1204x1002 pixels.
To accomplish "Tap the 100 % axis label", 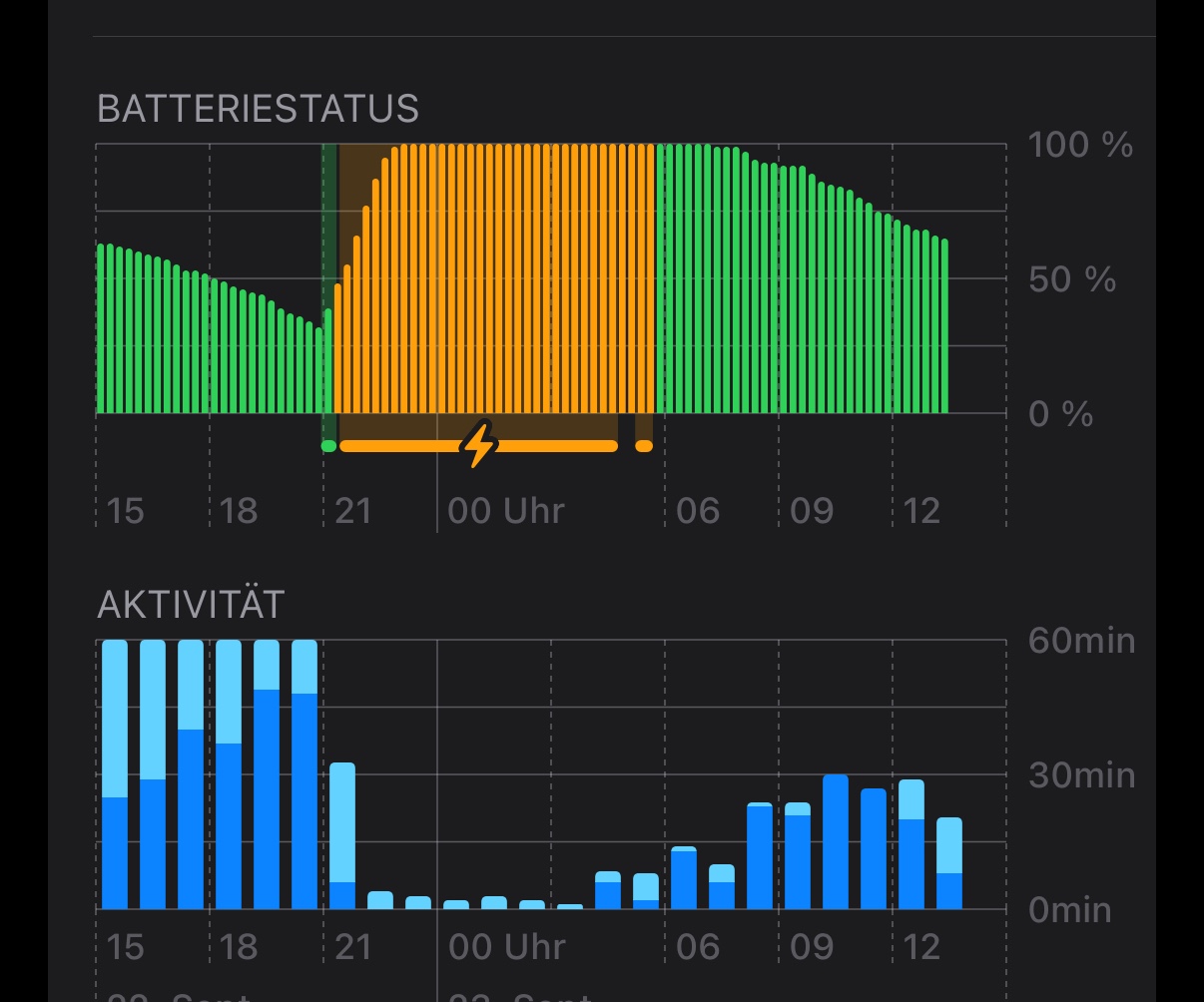I will coord(1080,145).
